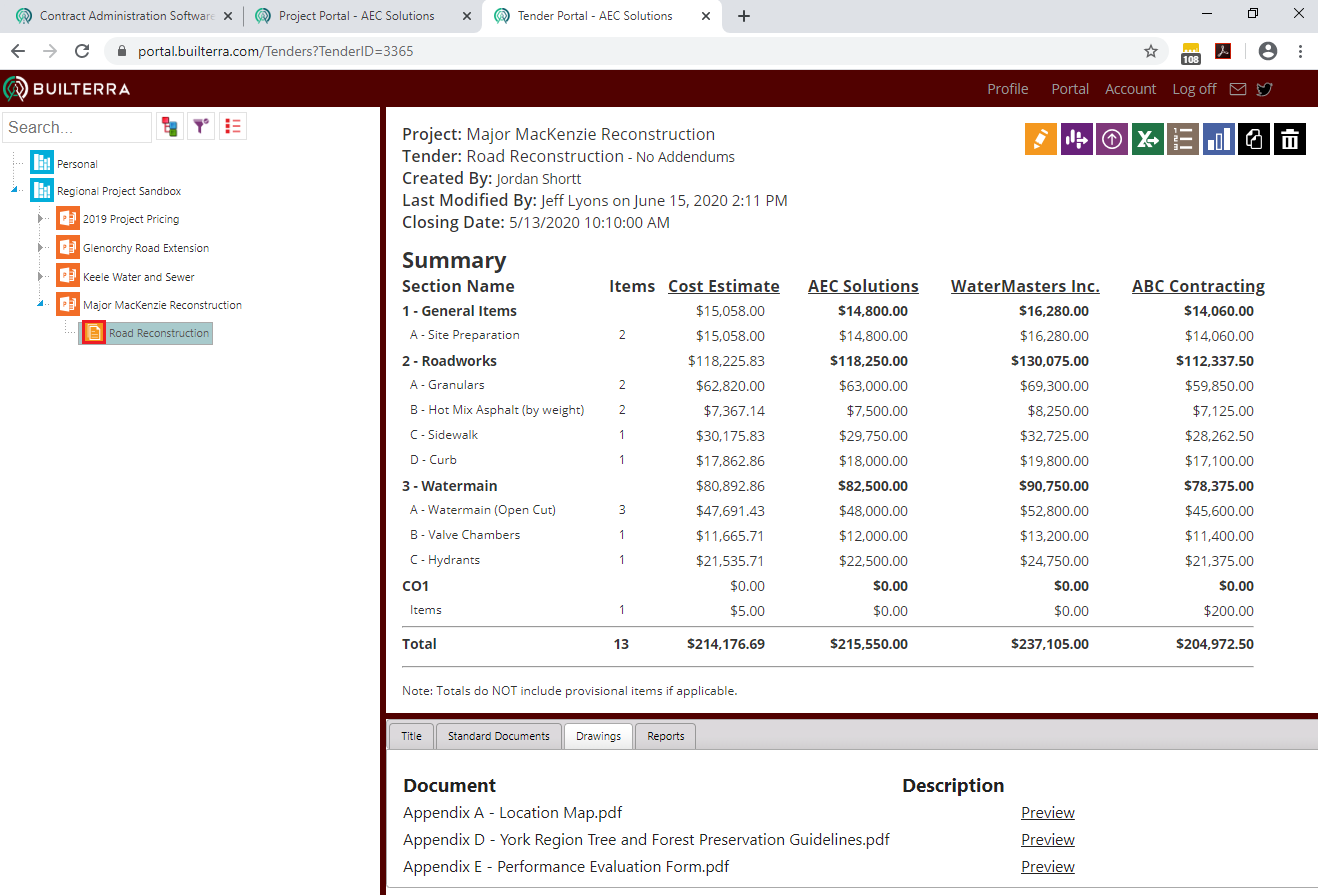
Task: Click the Log off link
Action: tap(1194, 89)
